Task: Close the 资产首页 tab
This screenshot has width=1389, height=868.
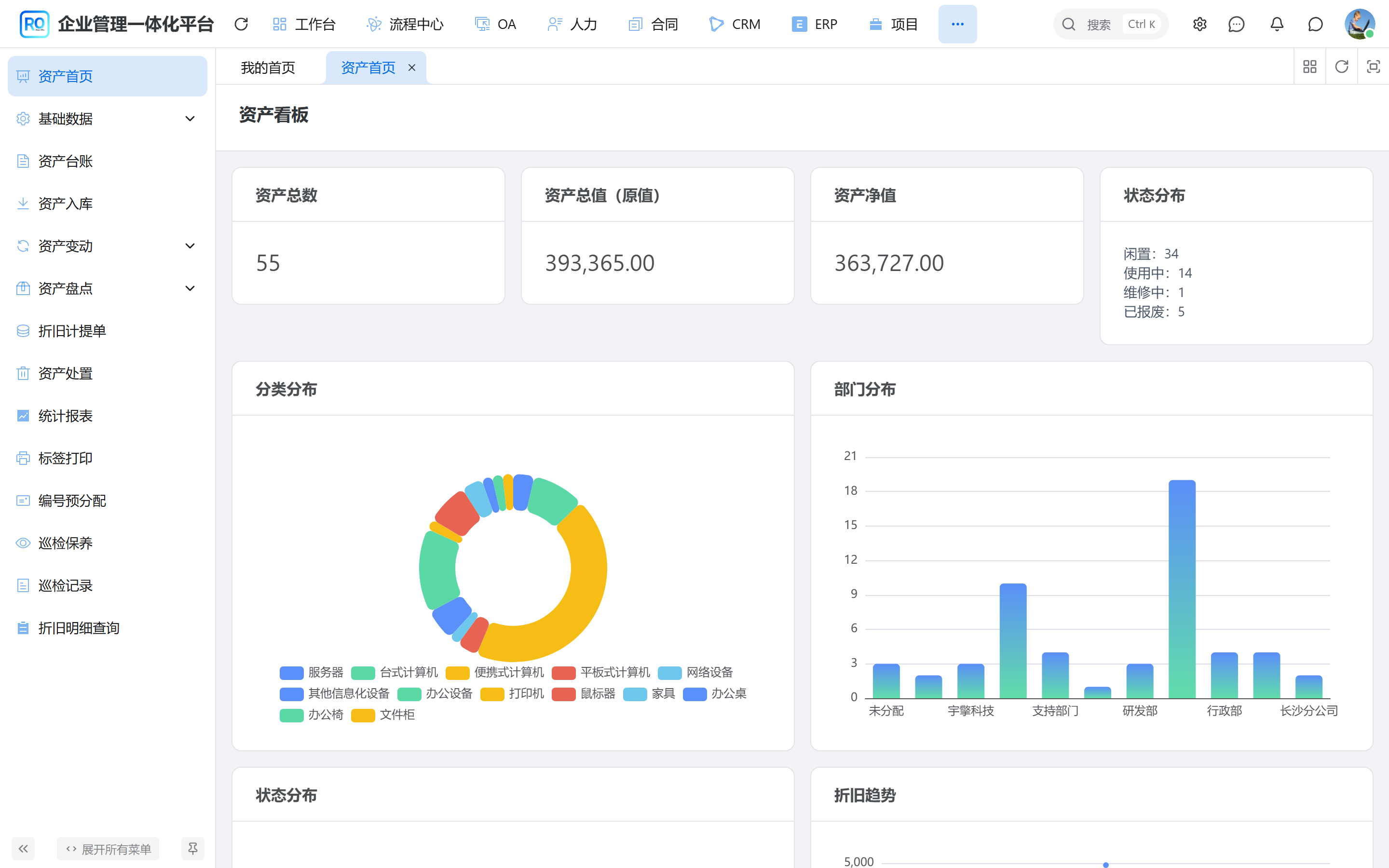Action: [411, 68]
